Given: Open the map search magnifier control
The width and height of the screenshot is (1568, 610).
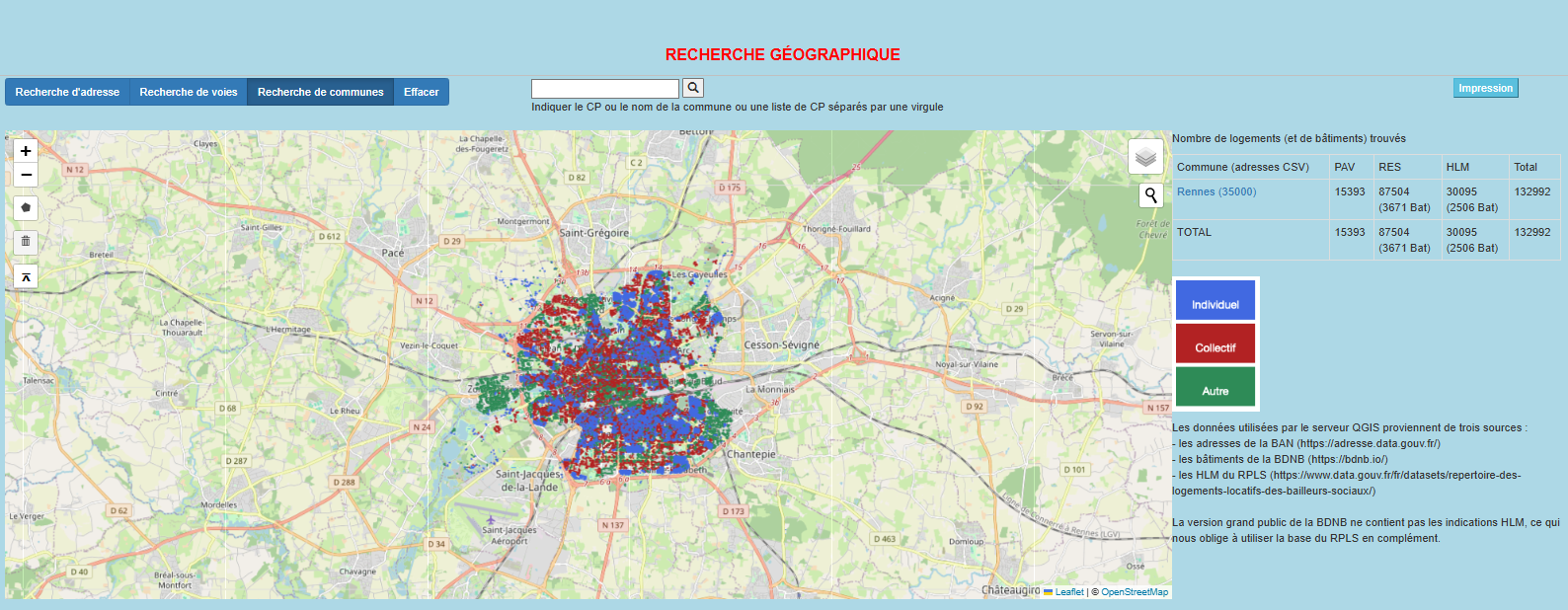Looking at the screenshot, I should (1150, 195).
